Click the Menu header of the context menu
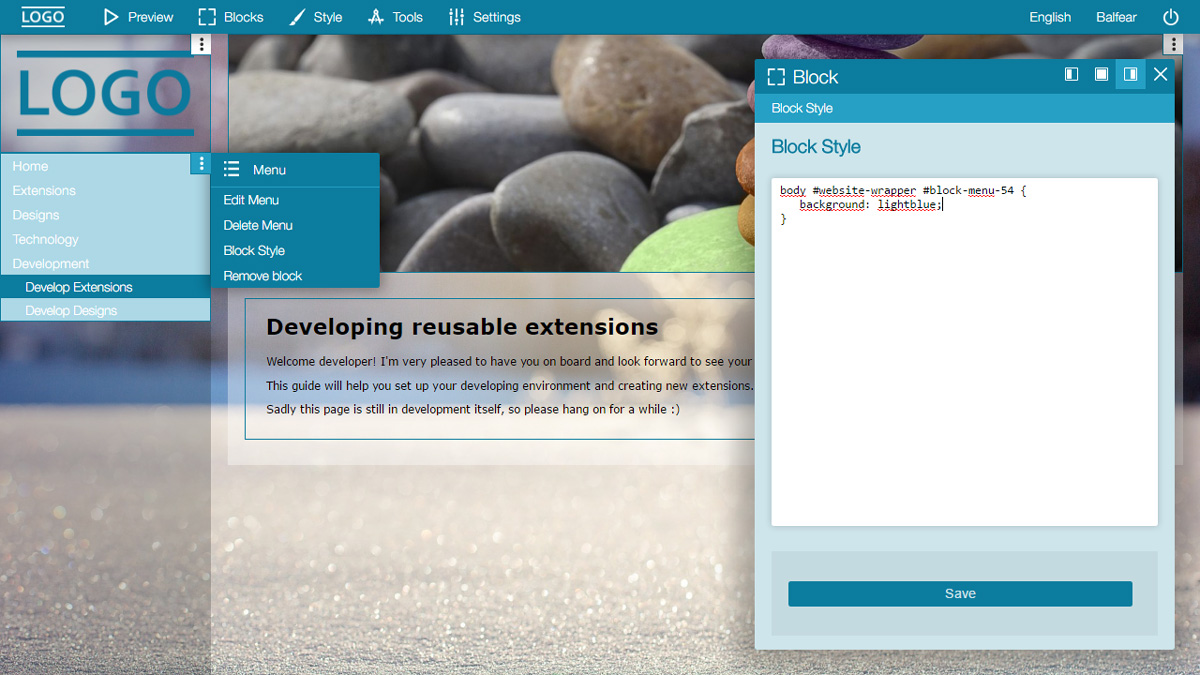The width and height of the screenshot is (1200, 675). tap(295, 170)
